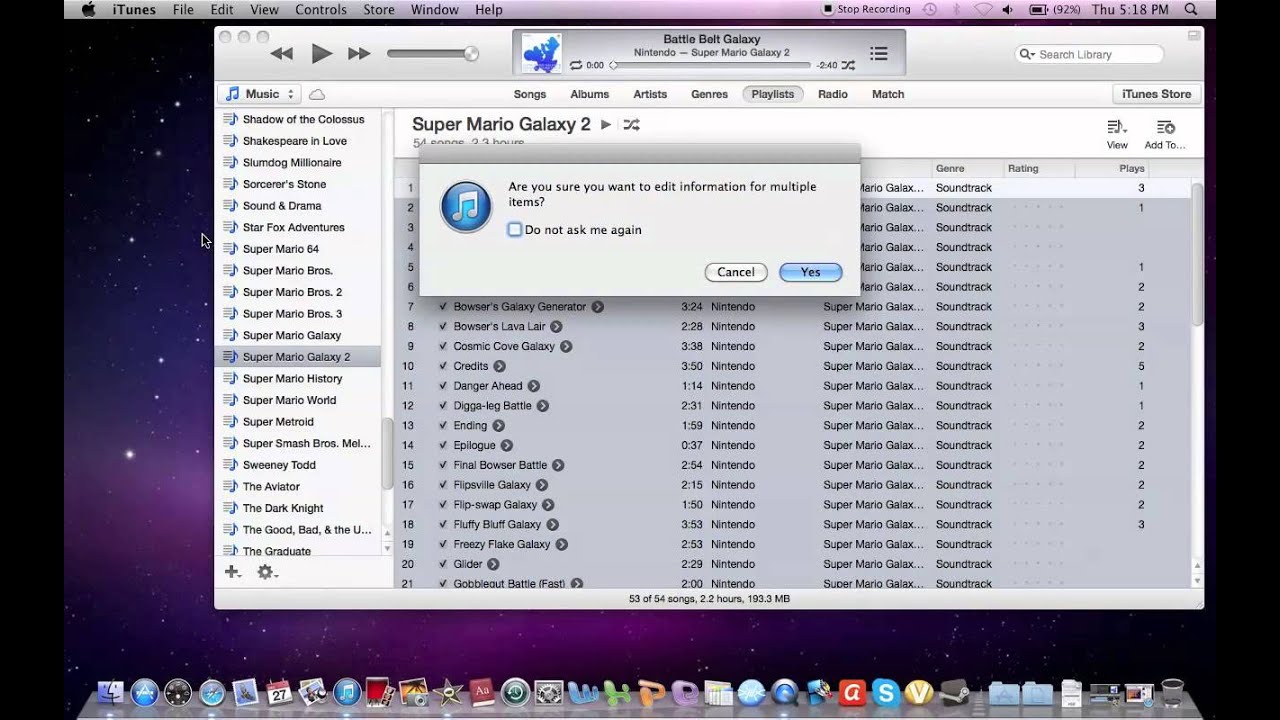The width and height of the screenshot is (1280, 720).
Task: Adjust the volume slider
Action: (x=433, y=54)
